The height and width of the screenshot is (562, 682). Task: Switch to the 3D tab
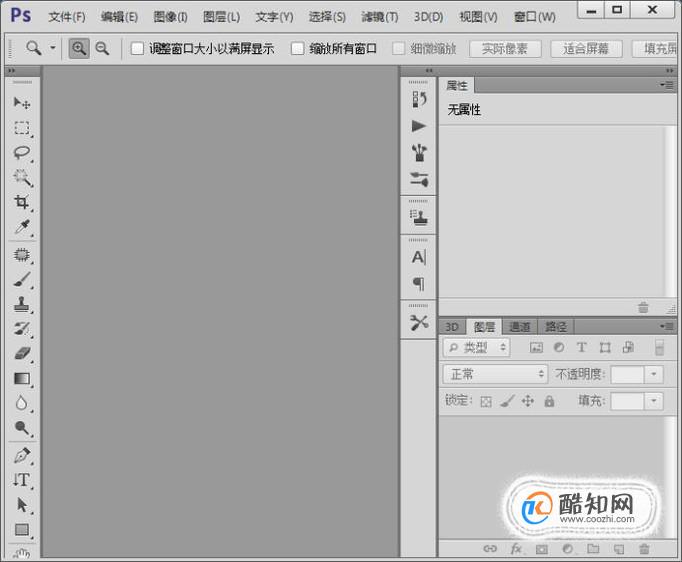tap(452, 327)
